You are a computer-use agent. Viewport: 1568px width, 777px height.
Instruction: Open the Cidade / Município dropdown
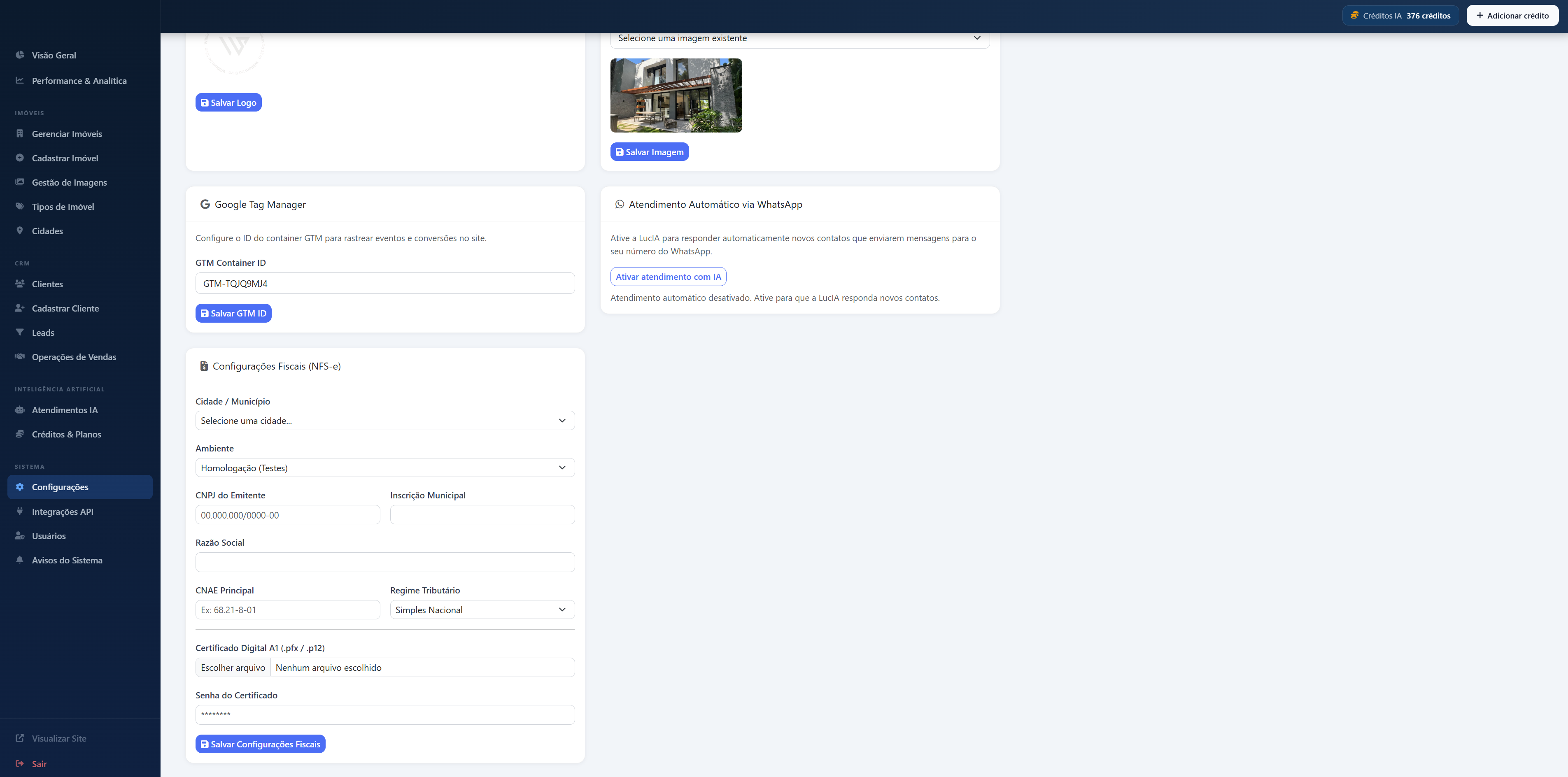tap(385, 421)
